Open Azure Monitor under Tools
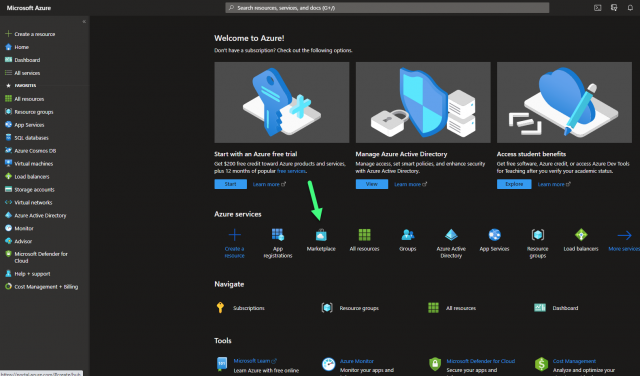The height and width of the screenshot is (376, 640). pyautogui.click(x=357, y=361)
